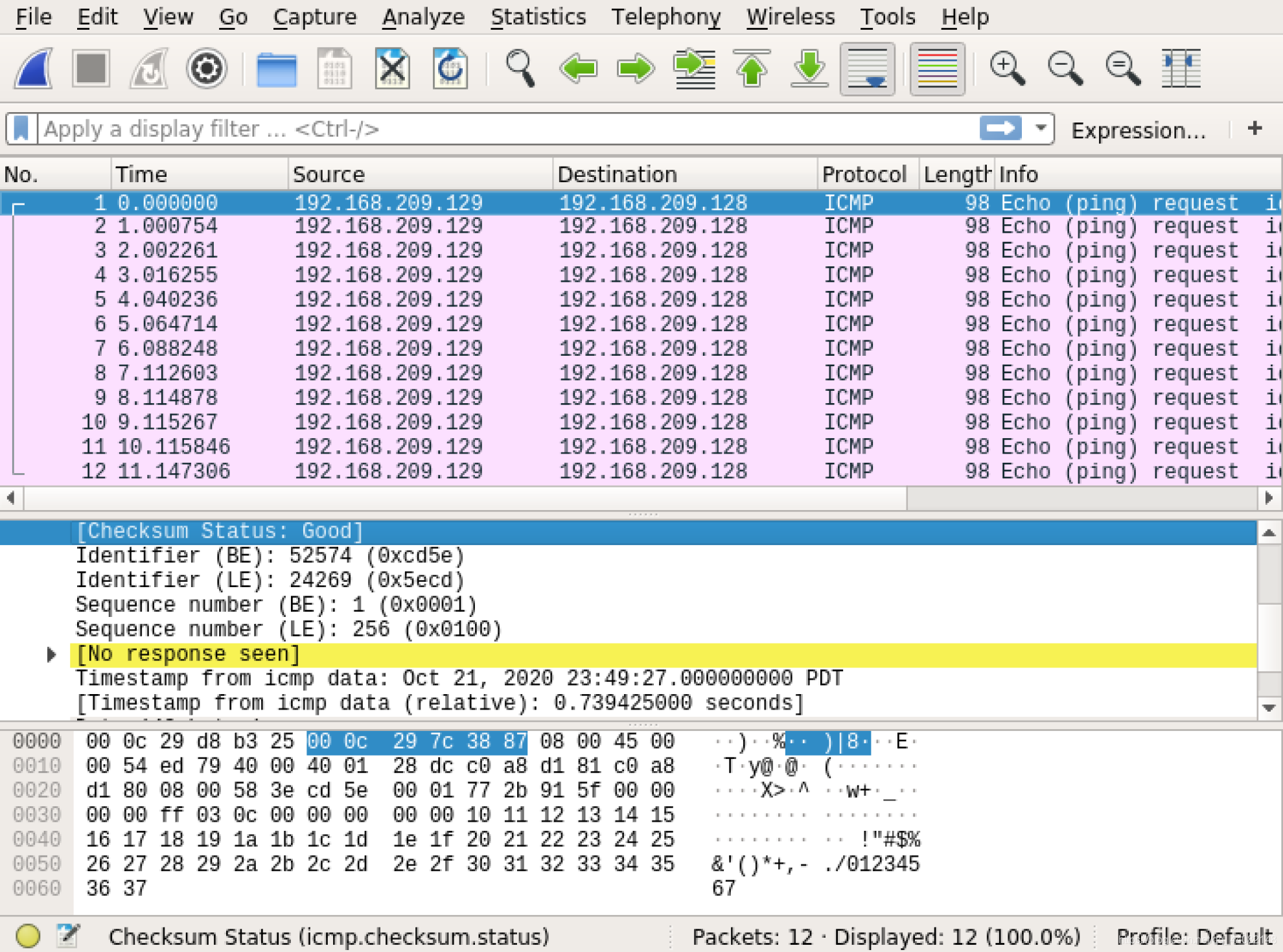
Task: Save this capture file
Action: click(334, 69)
